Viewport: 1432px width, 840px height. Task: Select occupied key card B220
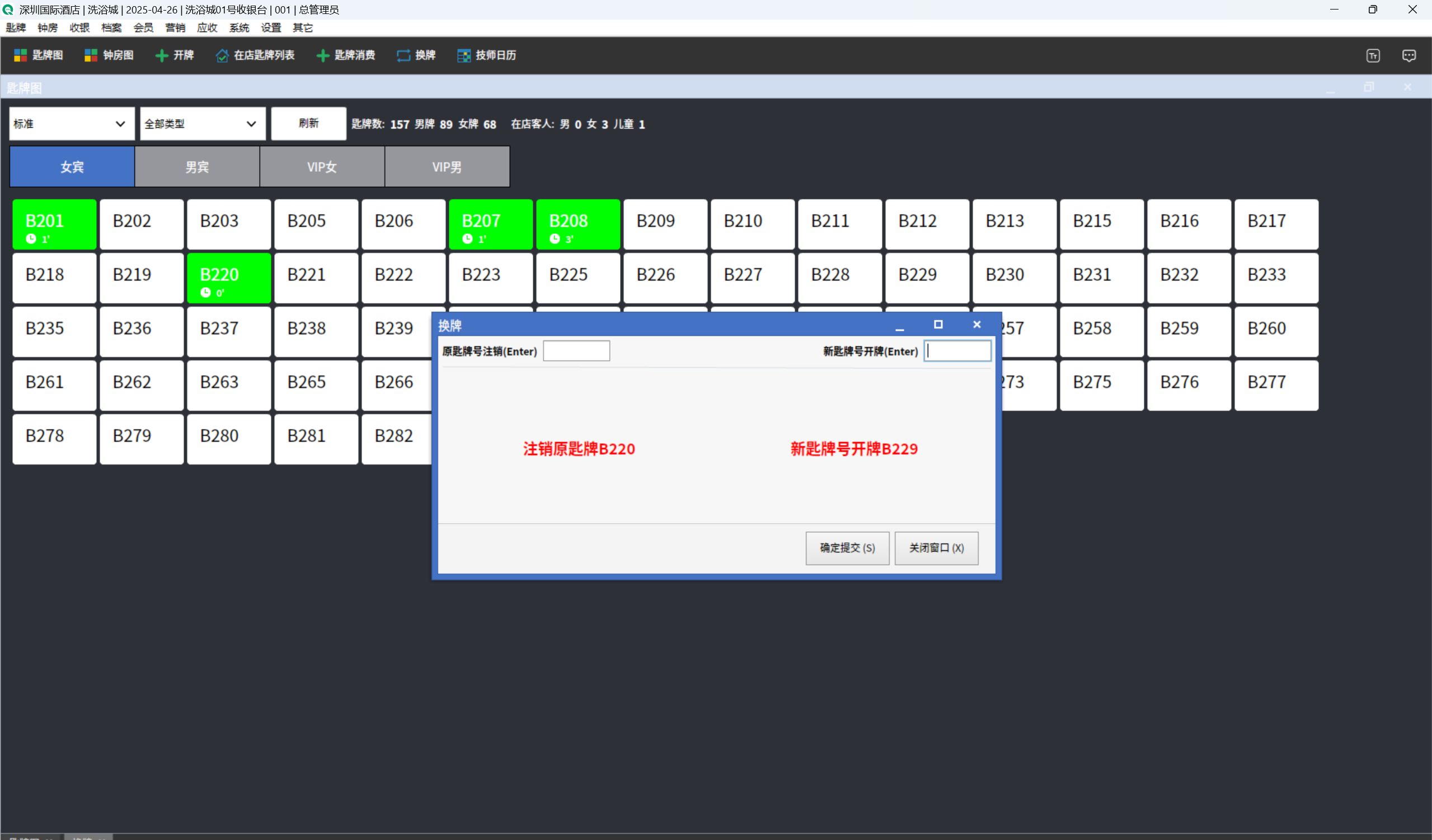[x=229, y=278]
